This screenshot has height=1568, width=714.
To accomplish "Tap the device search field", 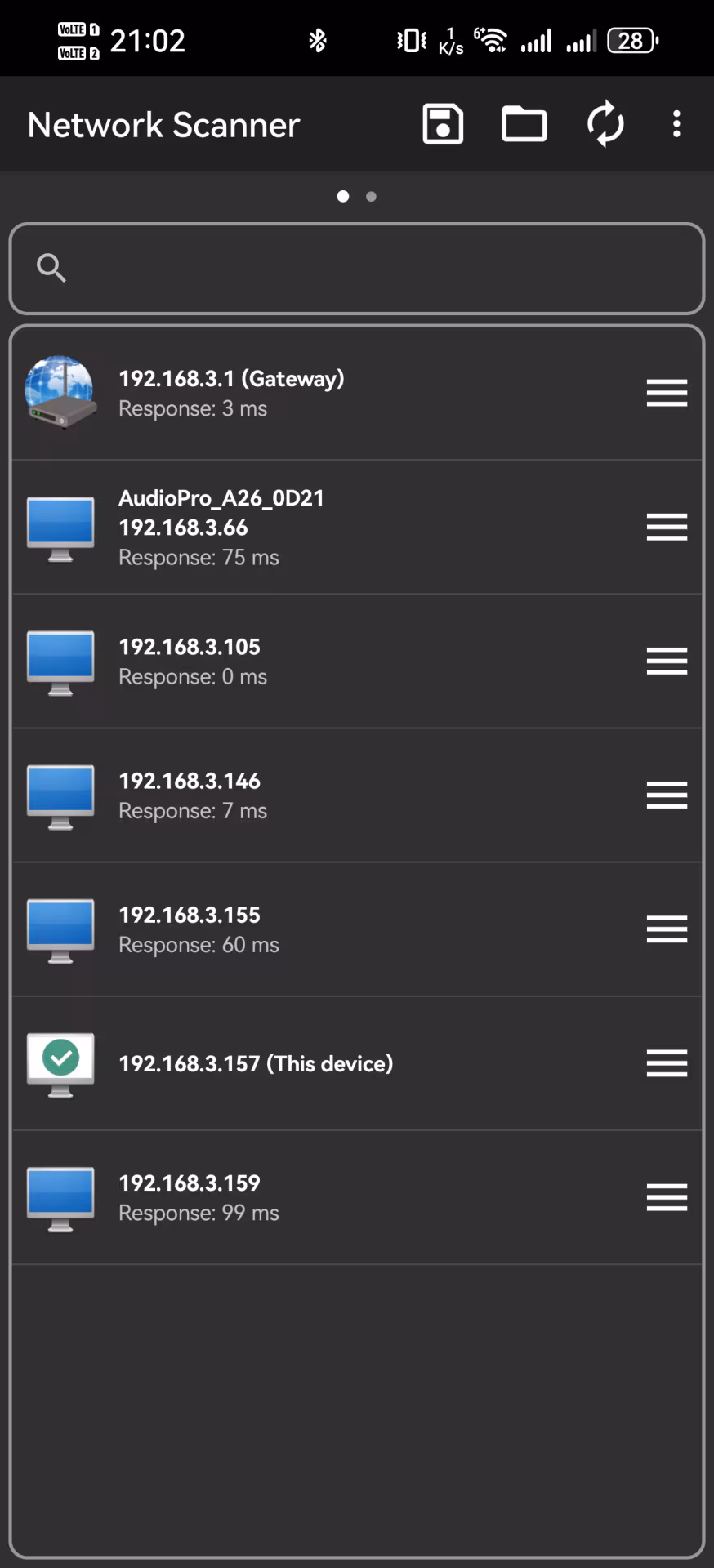I will pos(376,268).
